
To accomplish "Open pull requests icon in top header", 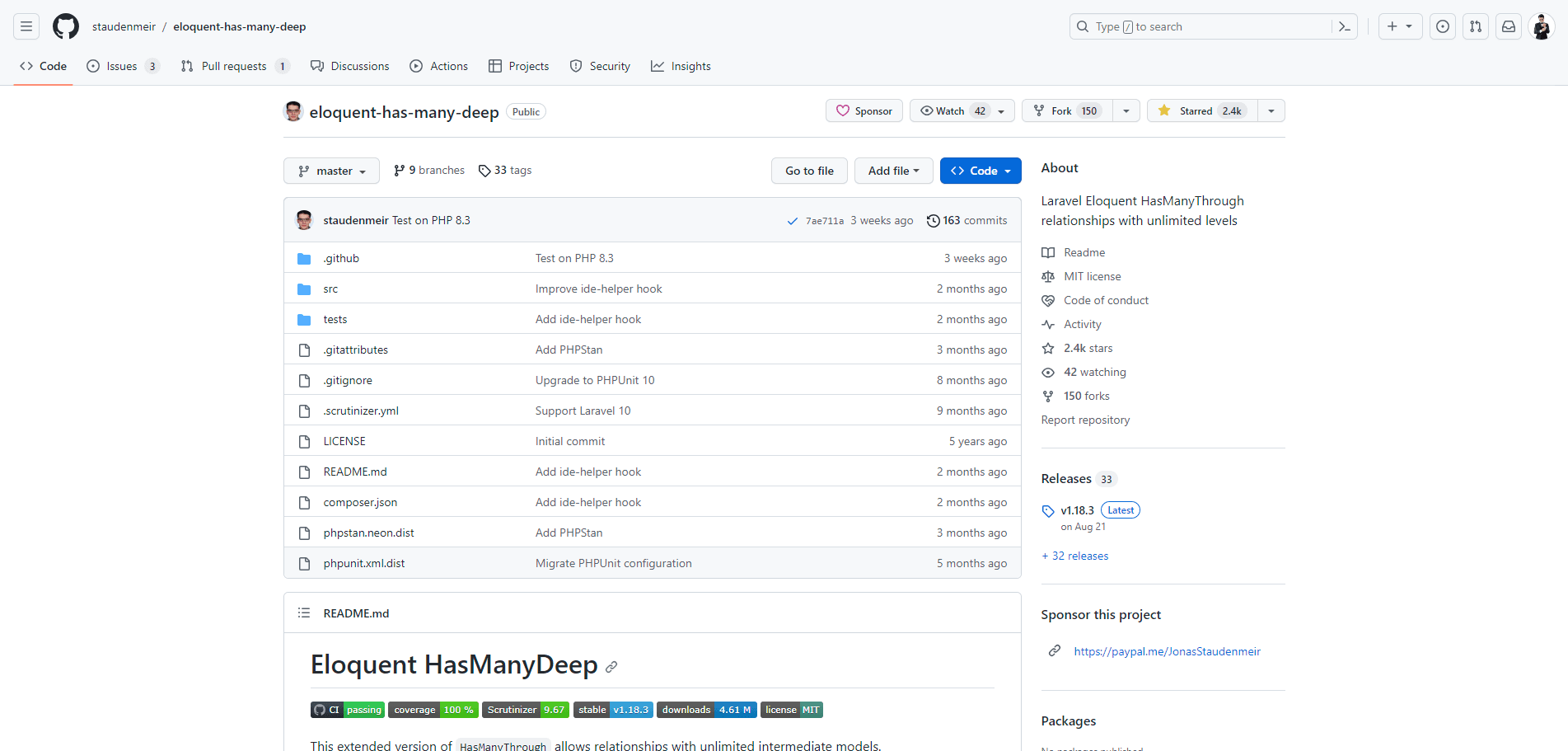I will 1476,26.
